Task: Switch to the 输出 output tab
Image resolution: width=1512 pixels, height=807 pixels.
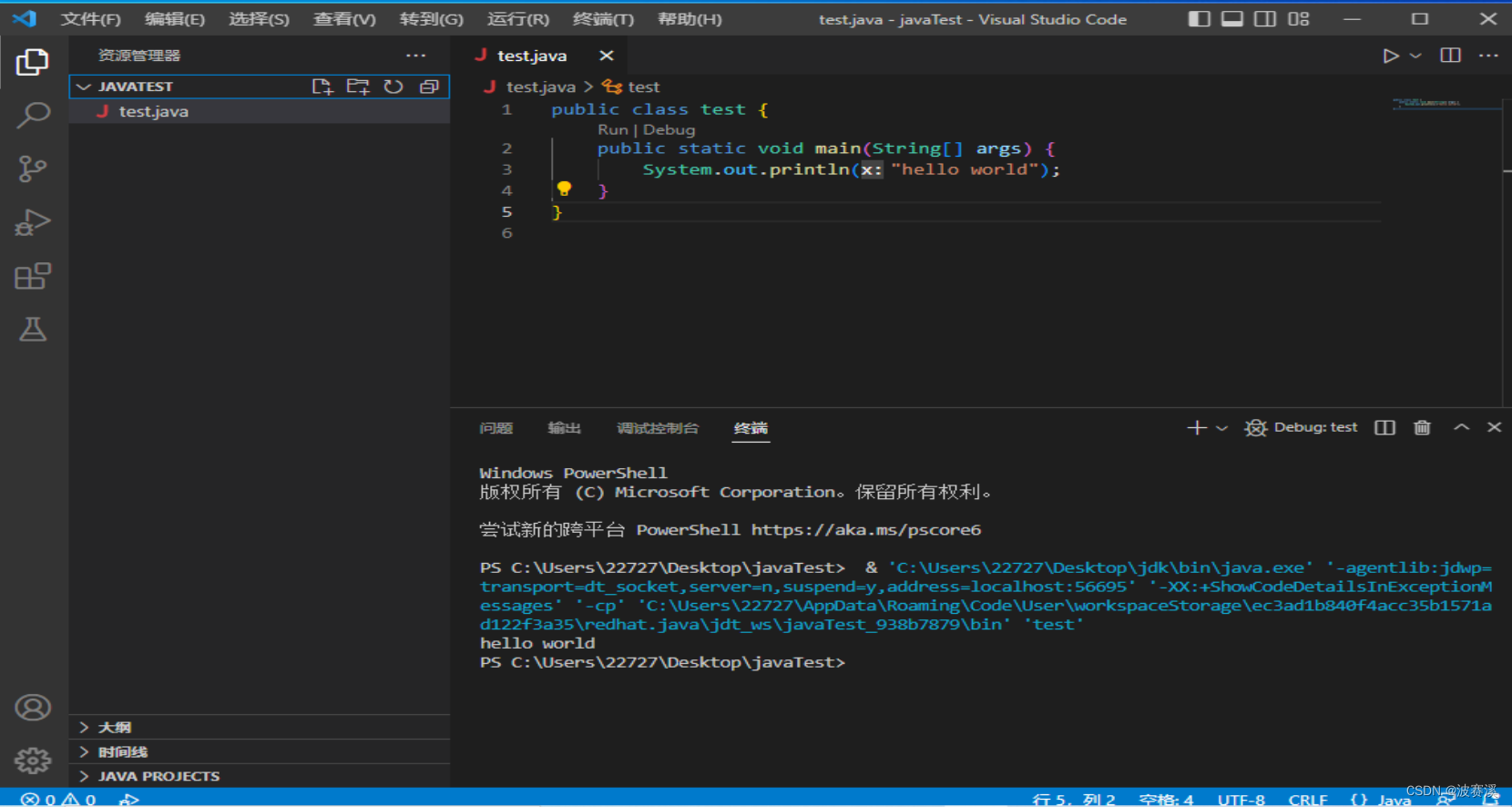Action: tap(564, 428)
